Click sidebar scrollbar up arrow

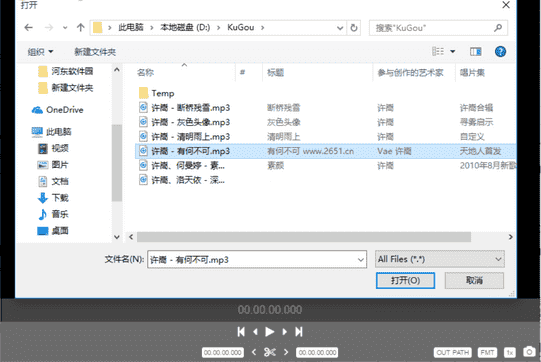tap(117, 70)
